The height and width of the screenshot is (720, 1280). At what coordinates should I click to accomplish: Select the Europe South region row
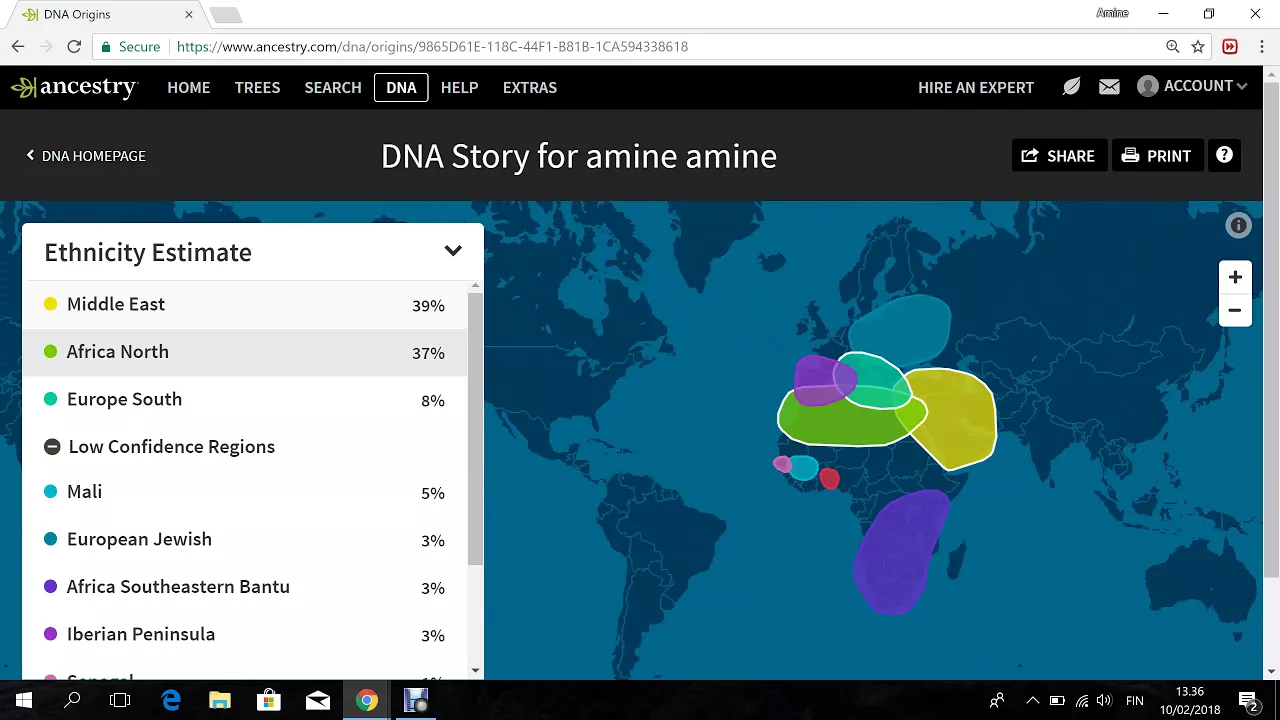(x=244, y=399)
